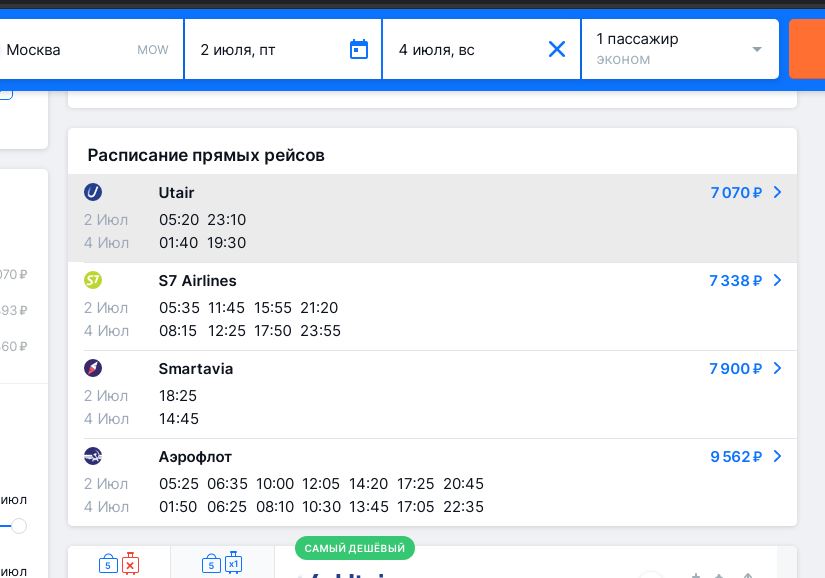Adjust the sidebar range slider handle
Viewport: 825px width, 578px height.
click(19, 525)
